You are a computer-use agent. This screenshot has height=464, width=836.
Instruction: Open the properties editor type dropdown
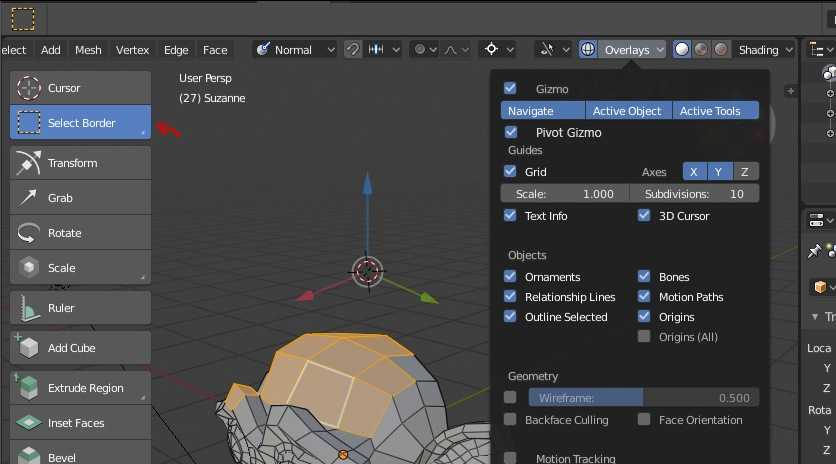(821, 220)
